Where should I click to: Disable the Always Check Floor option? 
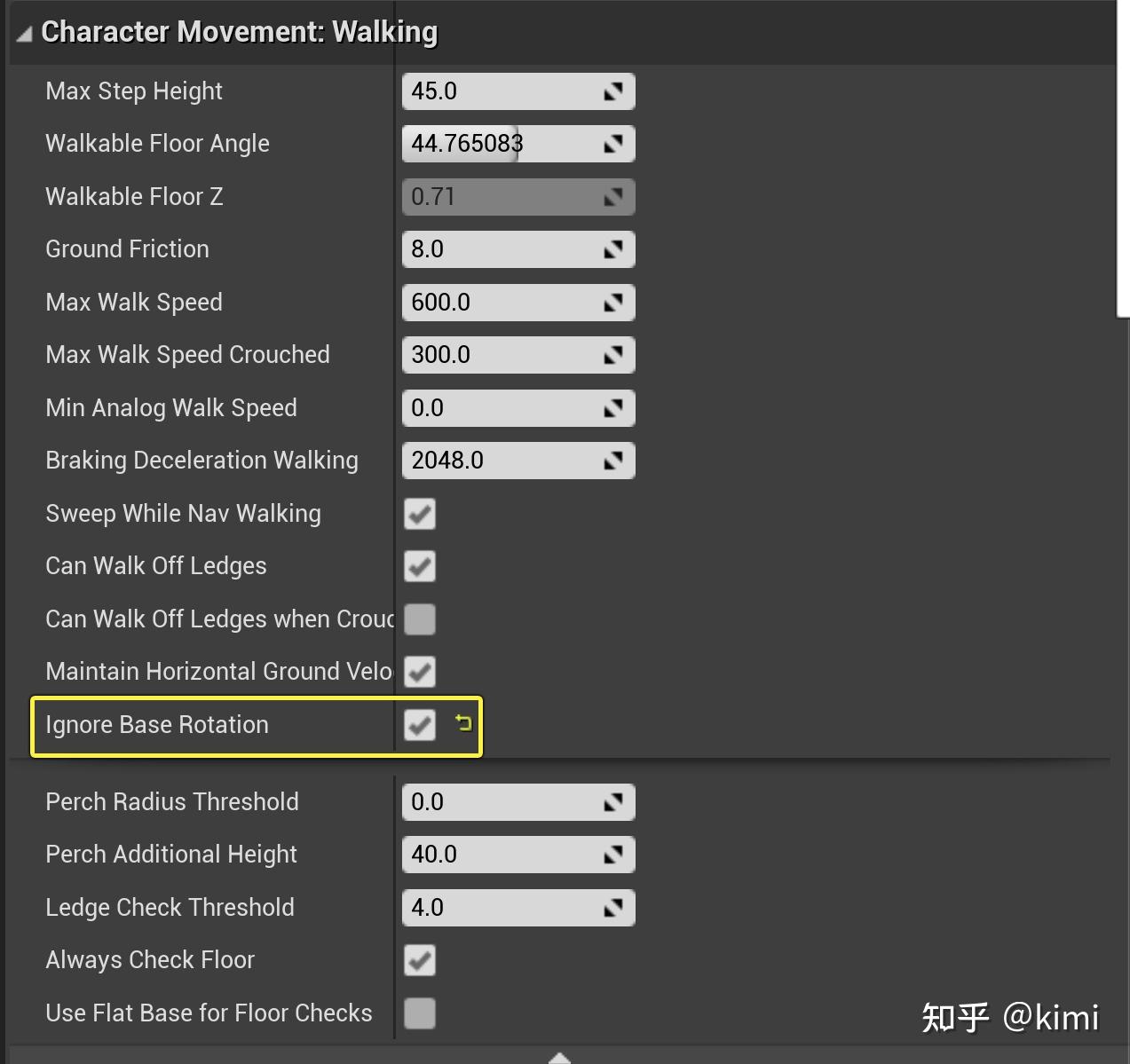419,960
